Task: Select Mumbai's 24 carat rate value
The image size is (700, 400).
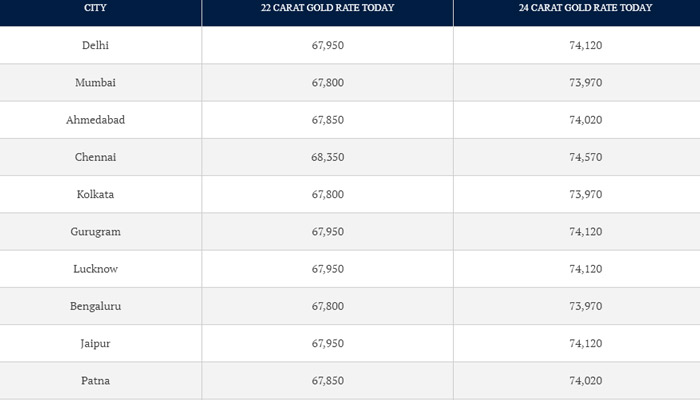Action: (577, 82)
